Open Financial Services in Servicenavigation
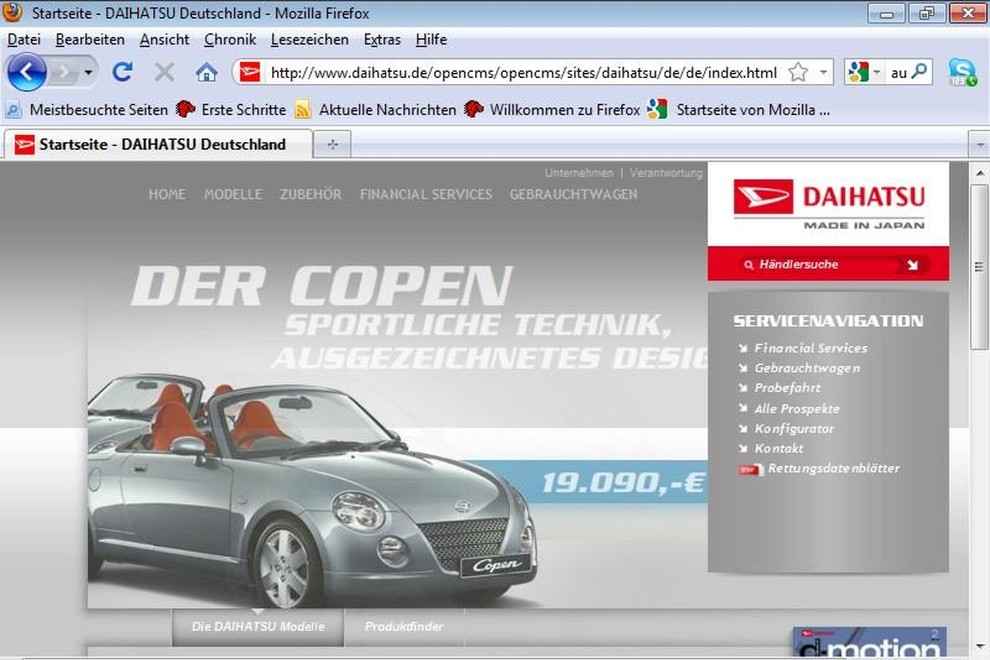The image size is (990, 660). tap(811, 348)
